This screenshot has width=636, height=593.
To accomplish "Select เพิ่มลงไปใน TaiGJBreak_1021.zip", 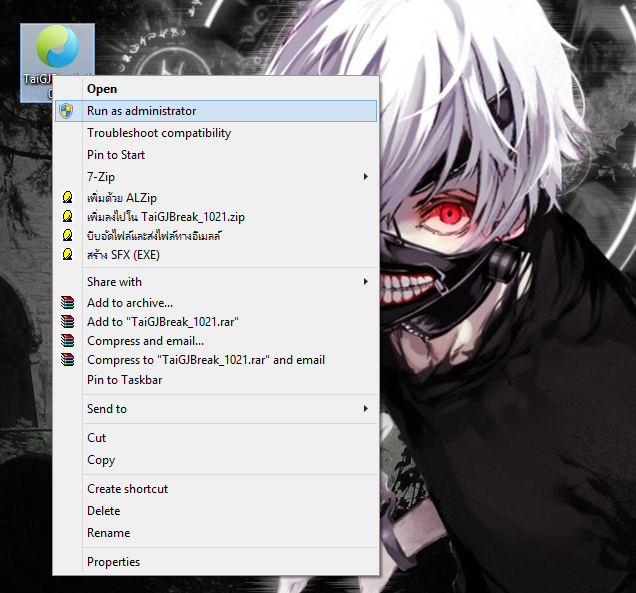I will (216, 217).
